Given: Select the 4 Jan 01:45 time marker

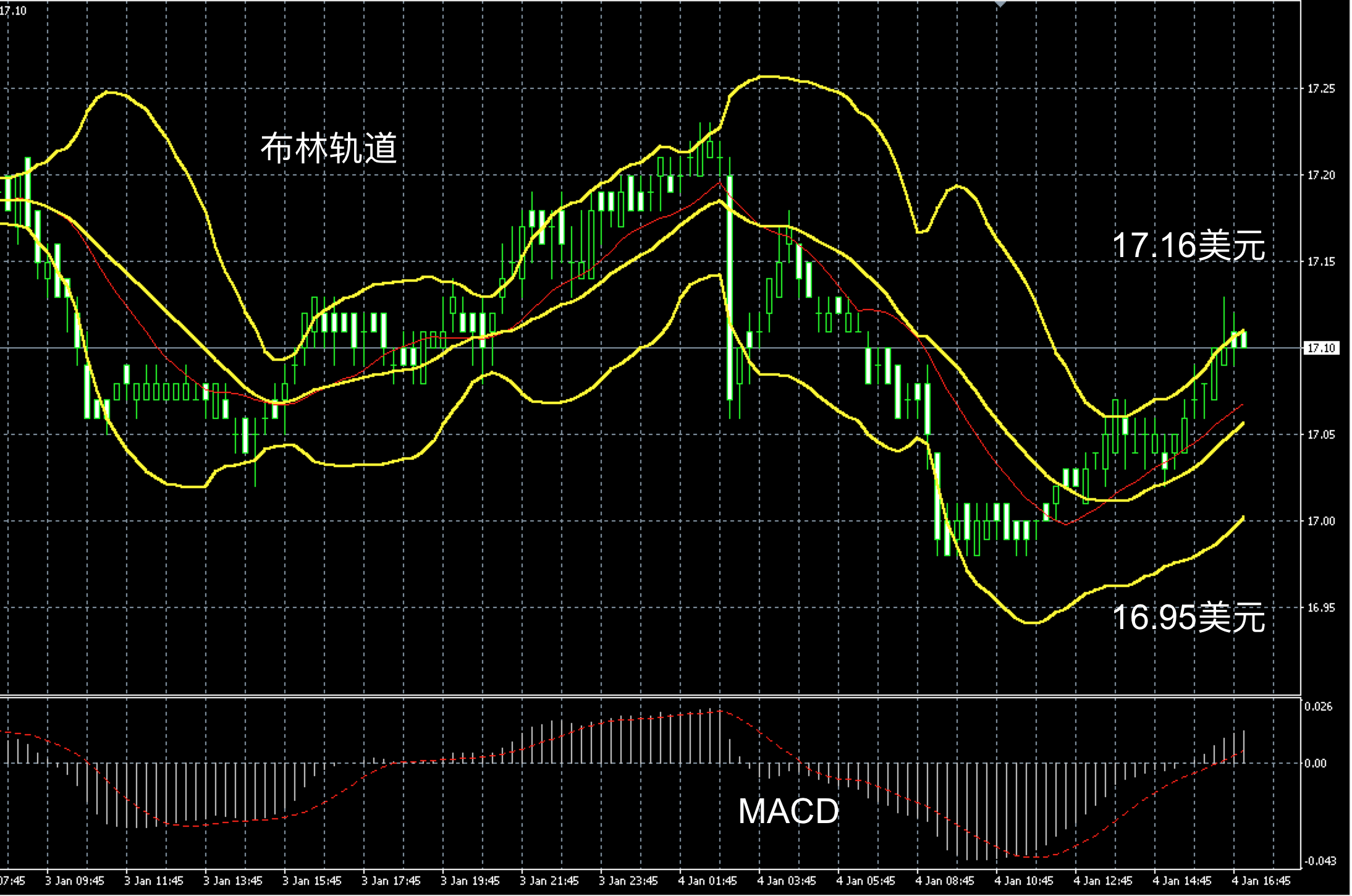Looking at the screenshot, I should (707, 881).
